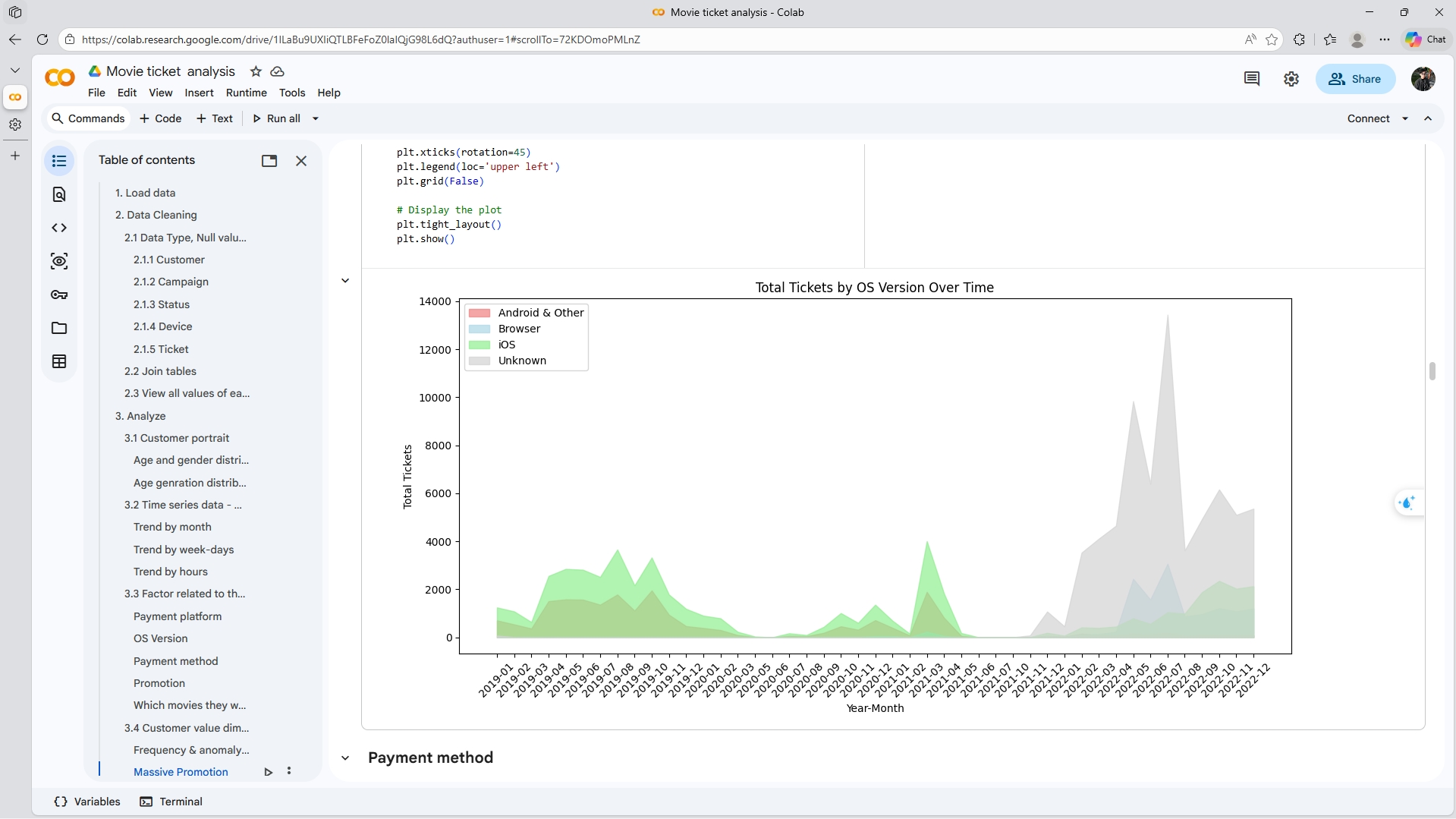Expand the Run all dropdown arrow
This screenshot has height=819, width=1456.
coord(316,118)
